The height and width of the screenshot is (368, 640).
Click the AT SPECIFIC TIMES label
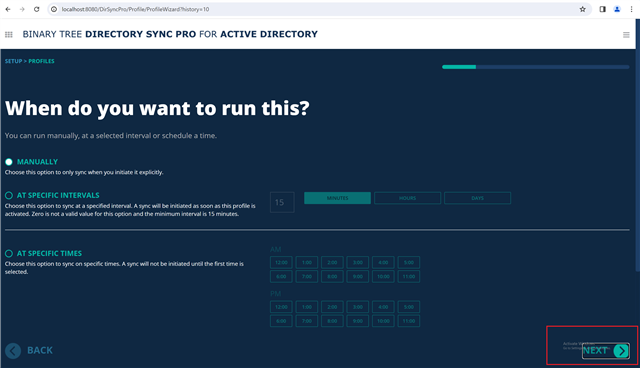pos(49,253)
